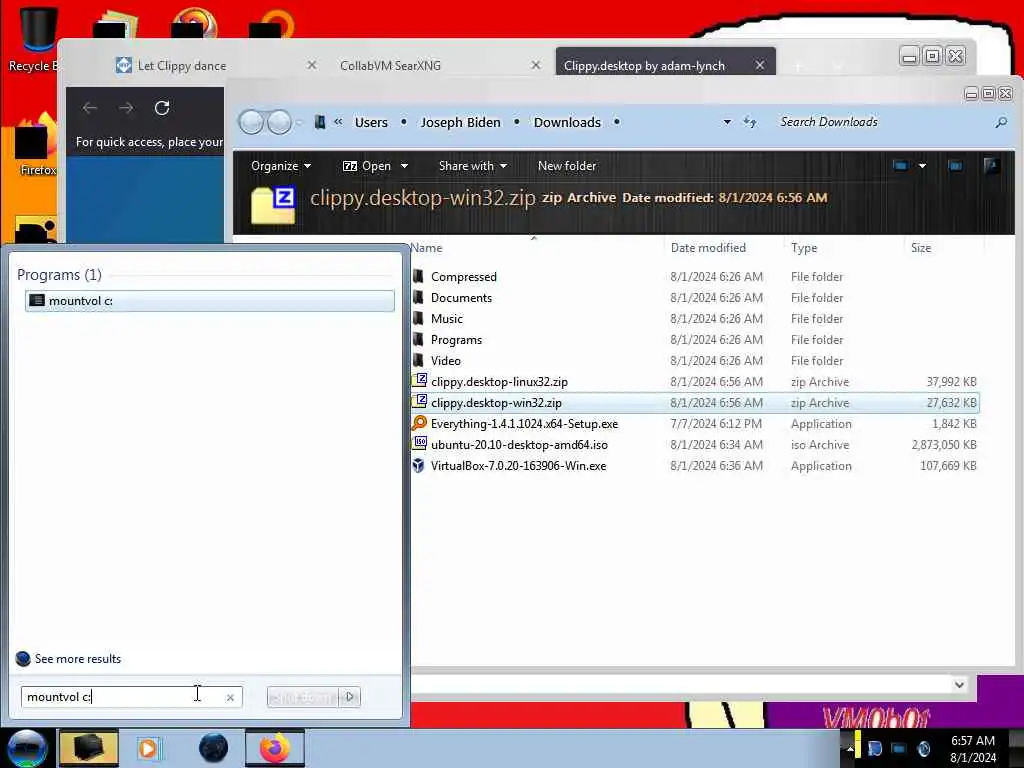1024x768 pixels.
Task: Click the Open toolbar button
Action: click(x=367, y=166)
